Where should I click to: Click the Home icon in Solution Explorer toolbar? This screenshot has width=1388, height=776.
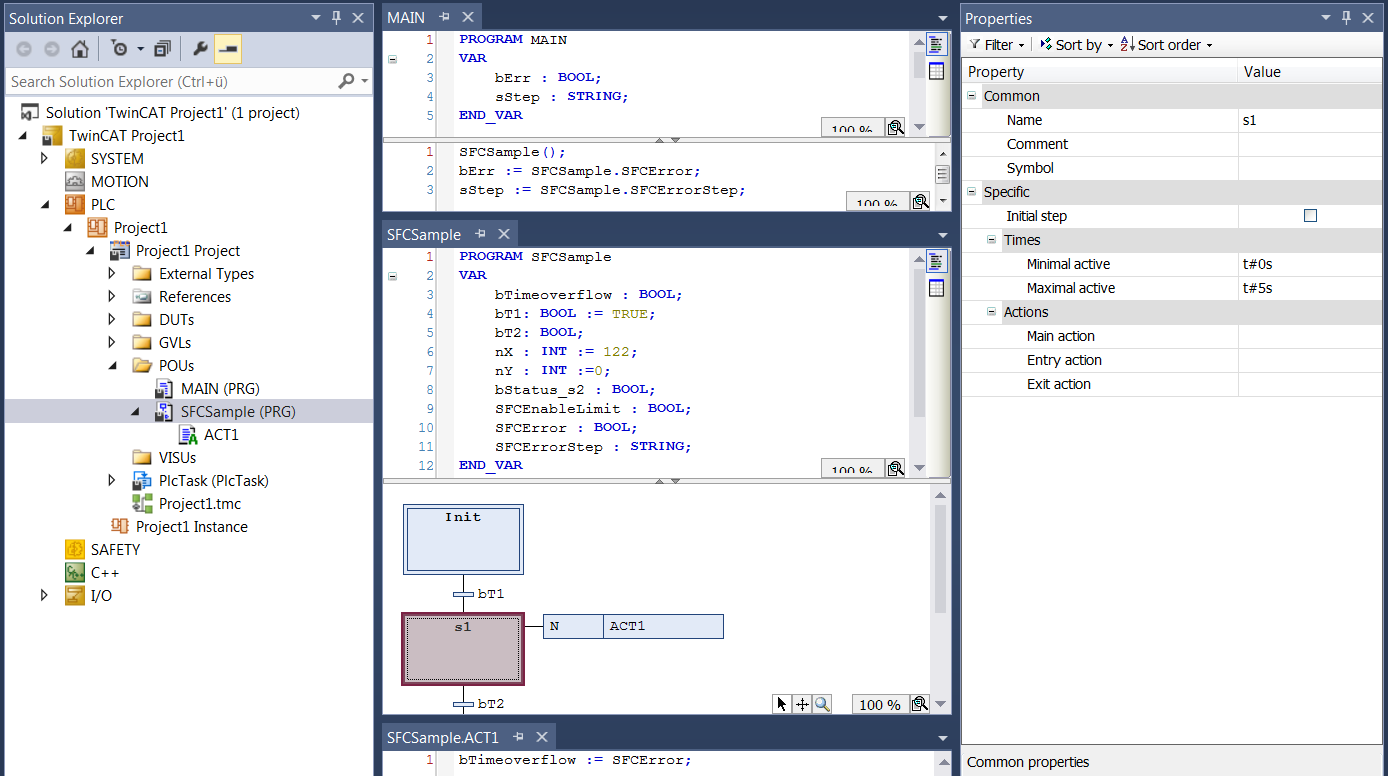(80, 49)
